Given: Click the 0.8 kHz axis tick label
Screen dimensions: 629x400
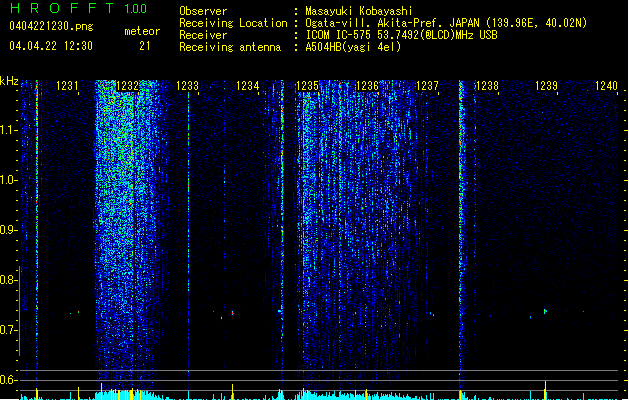Looking at the screenshot, I should [8, 280].
